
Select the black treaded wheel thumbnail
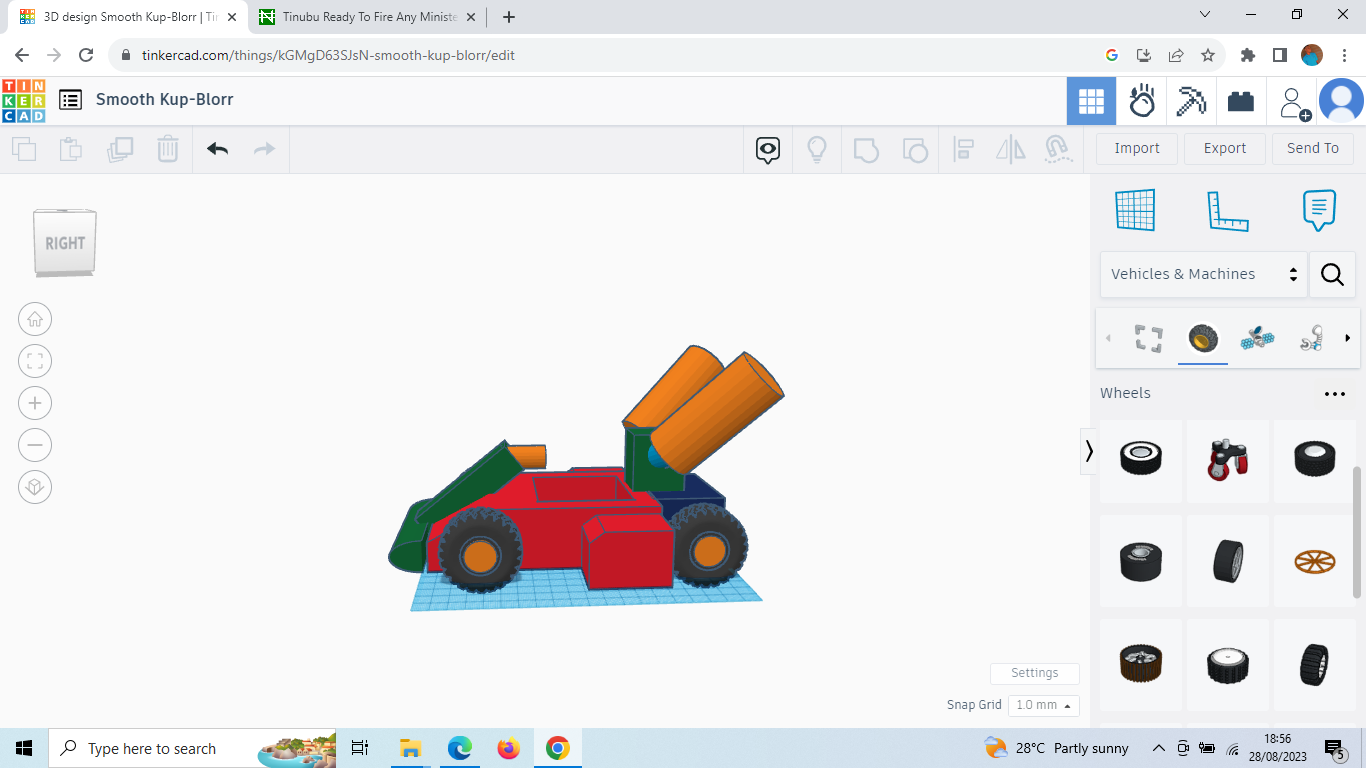(x=1314, y=460)
